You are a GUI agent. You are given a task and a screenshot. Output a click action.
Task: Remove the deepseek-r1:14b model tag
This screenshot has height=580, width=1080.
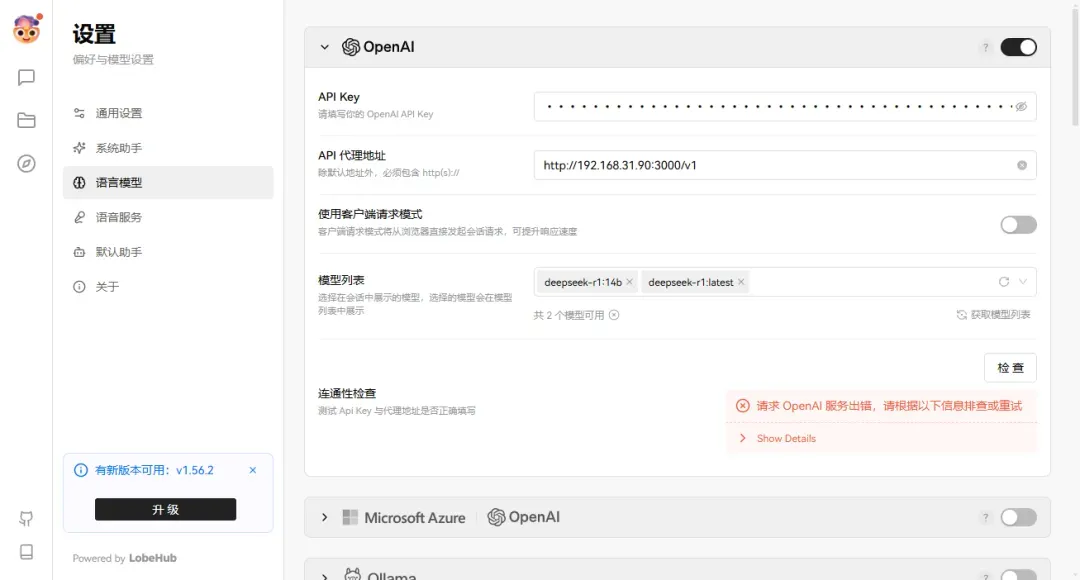[629, 282]
